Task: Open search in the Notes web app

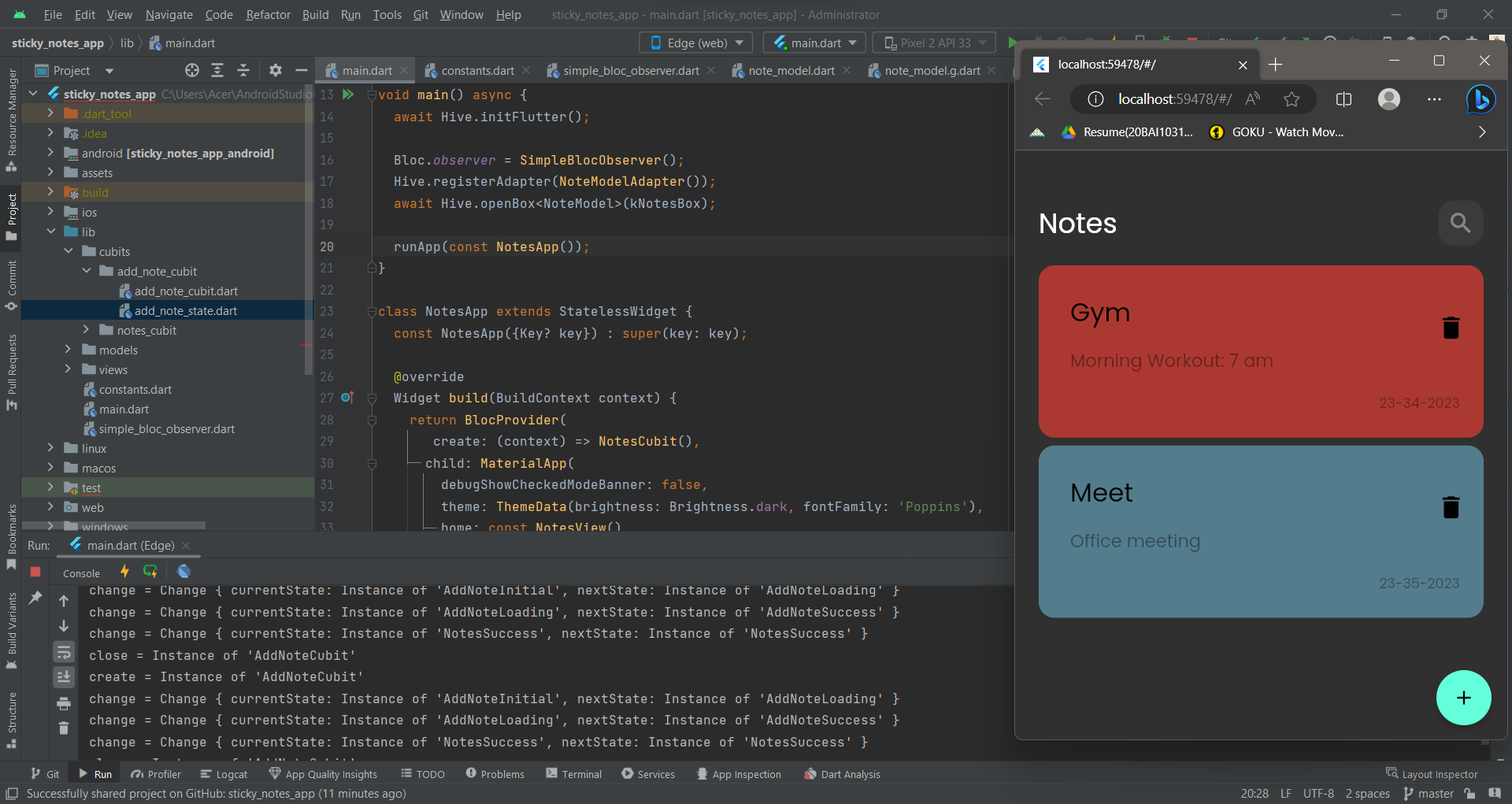Action: point(1461,223)
